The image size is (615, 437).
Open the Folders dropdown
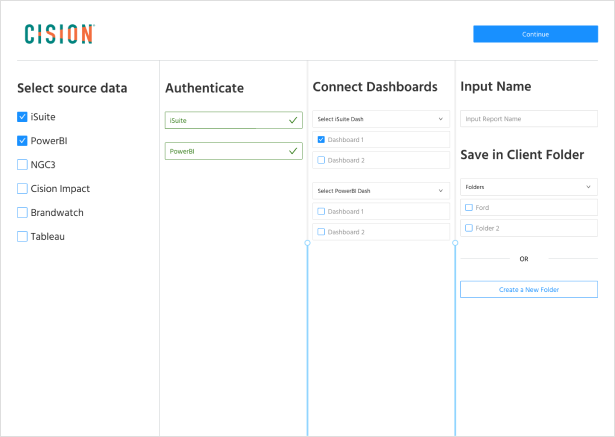tap(529, 187)
